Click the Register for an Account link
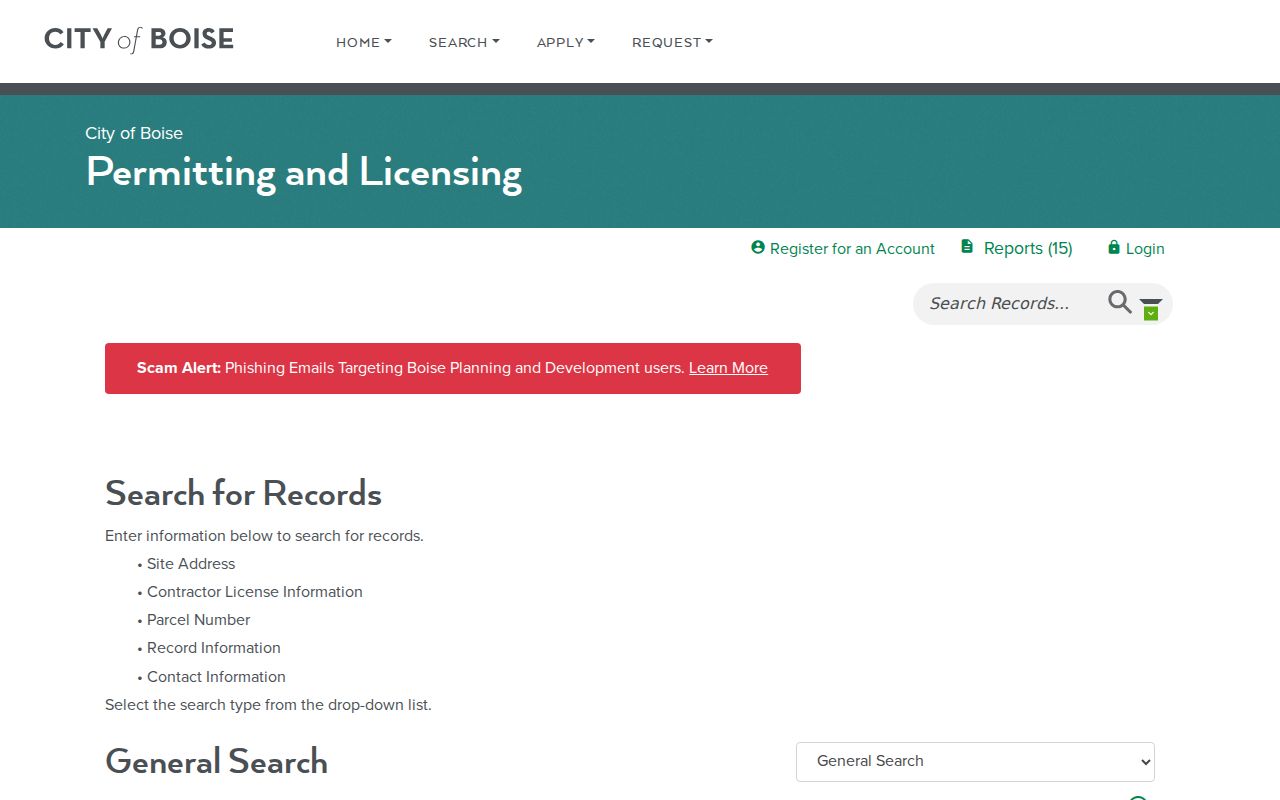The image size is (1280, 800). [843, 248]
